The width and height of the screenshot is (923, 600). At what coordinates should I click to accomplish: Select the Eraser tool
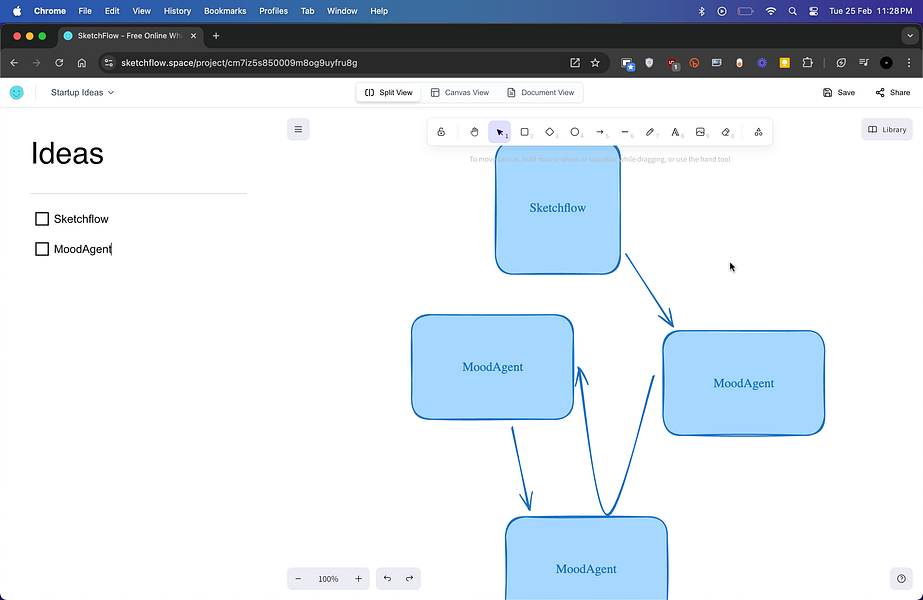[726, 132]
